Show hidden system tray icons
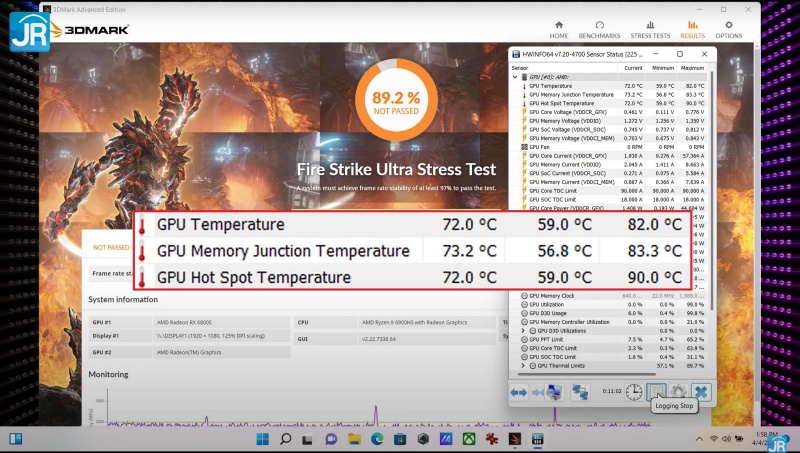The height and width of the screenshot is (453, 800). 699,439
